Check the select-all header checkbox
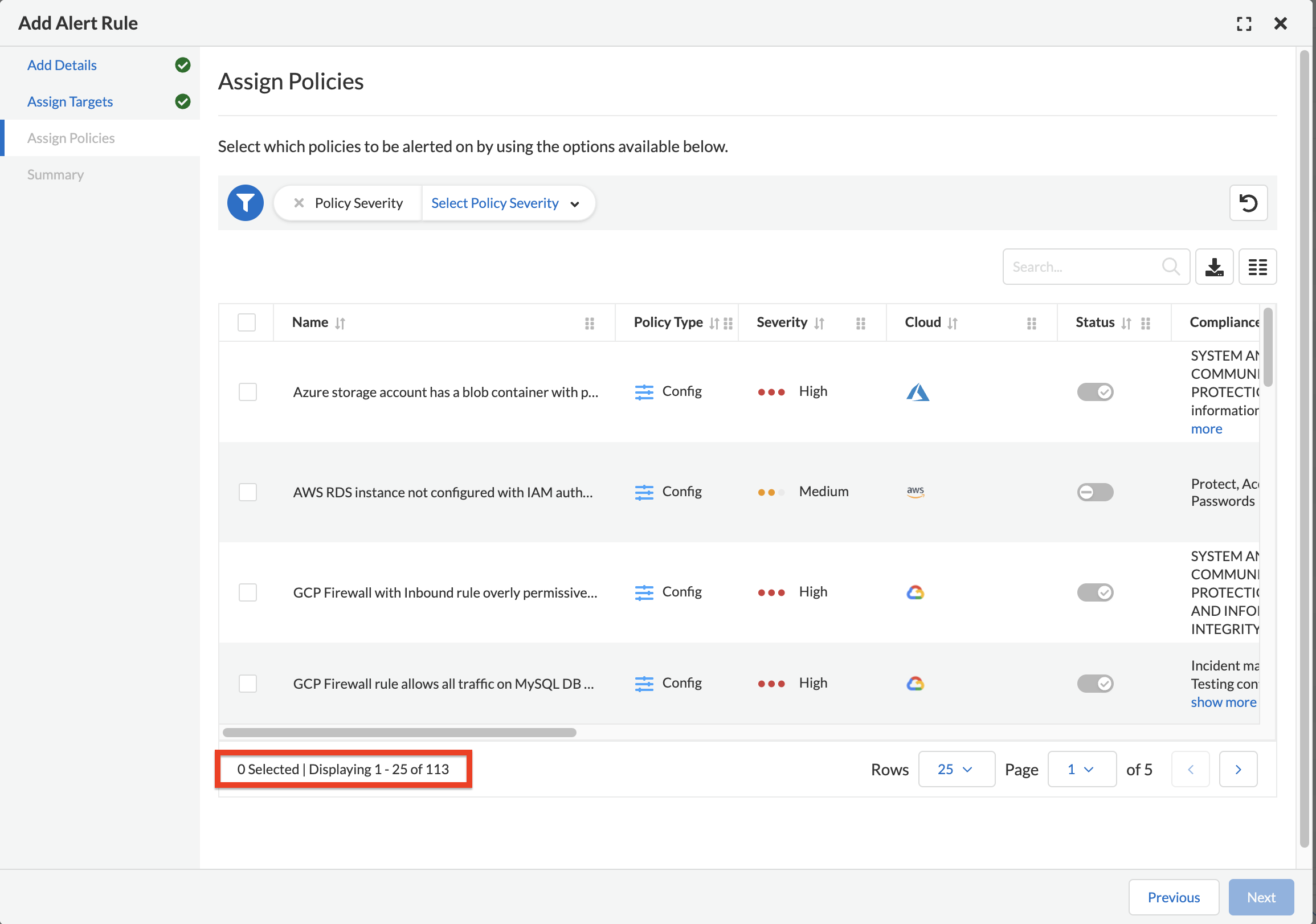The image size is (1316, 924). 247,322
